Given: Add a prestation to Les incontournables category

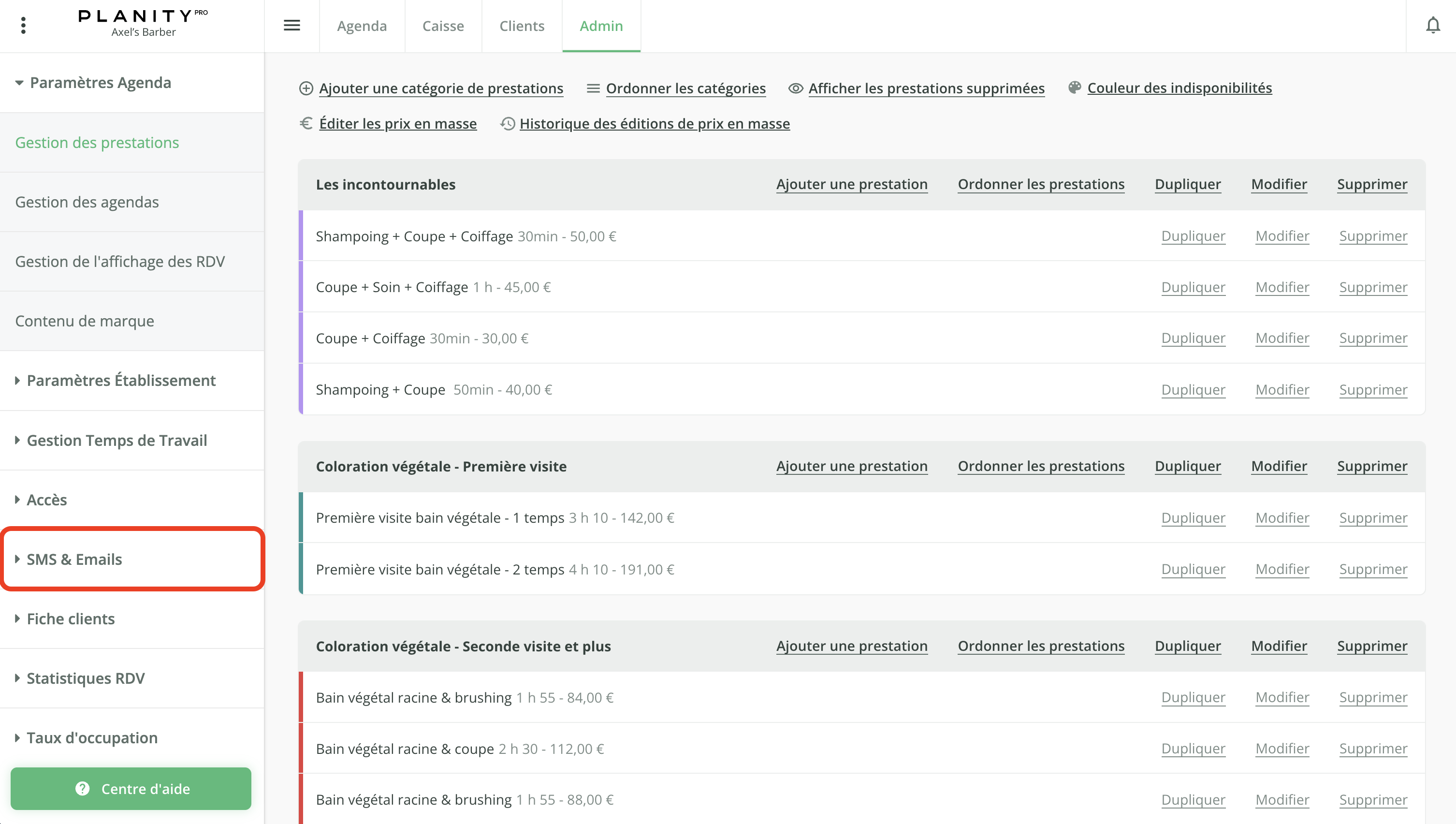Looking at the screenshot, I should (851, 184).
